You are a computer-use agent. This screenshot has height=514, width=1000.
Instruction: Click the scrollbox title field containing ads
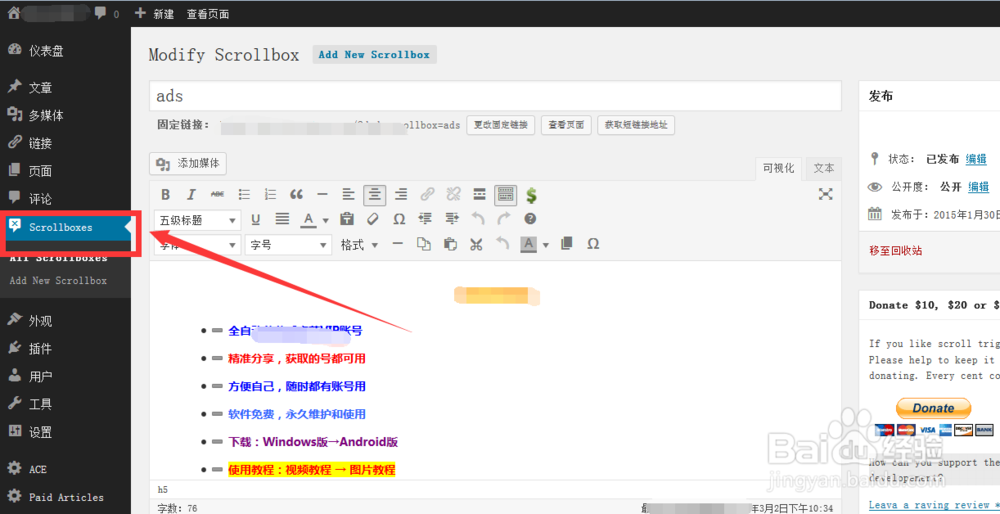point(496,96)
